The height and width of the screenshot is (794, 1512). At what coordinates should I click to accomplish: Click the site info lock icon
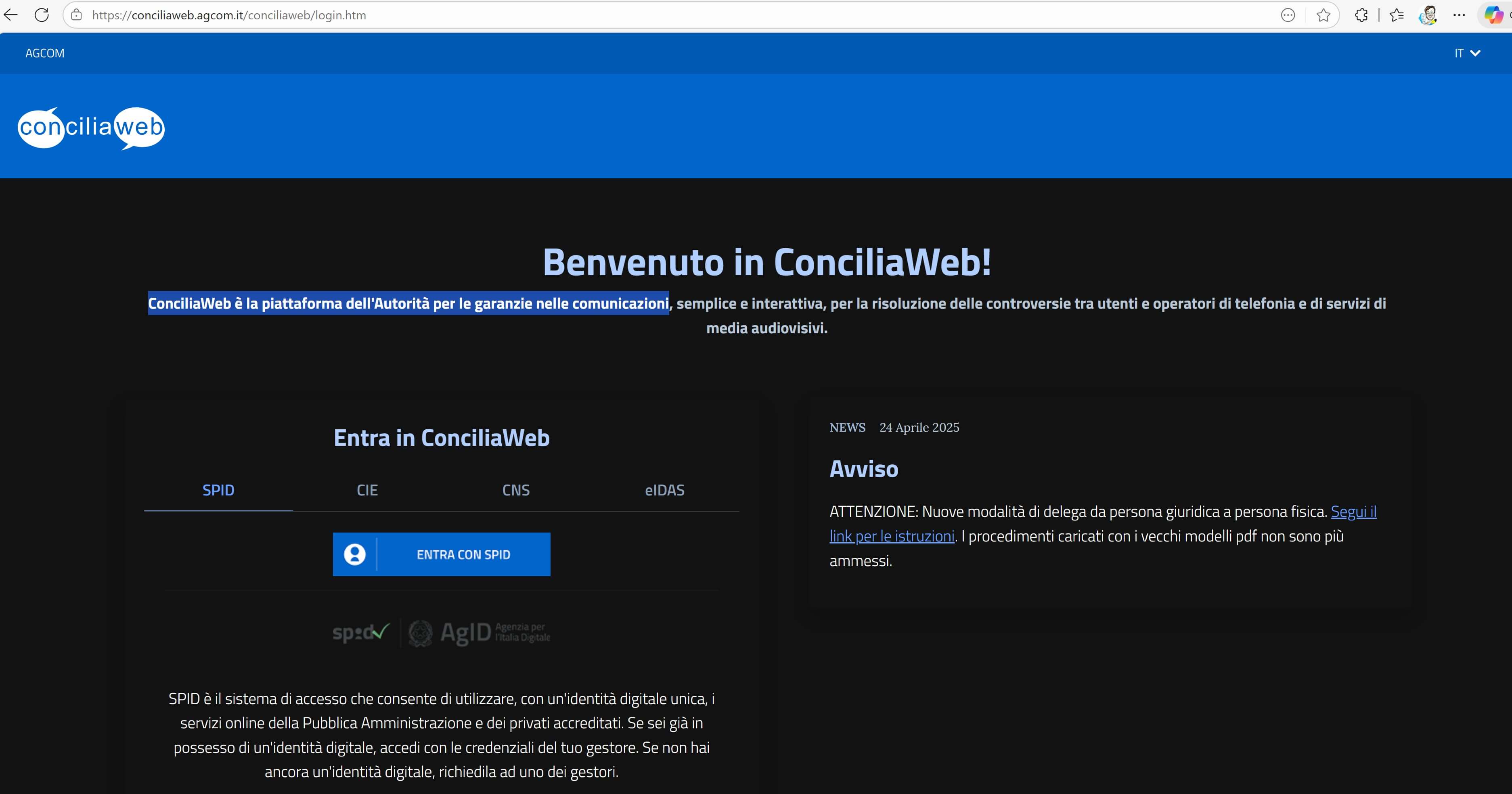[76, 15]
